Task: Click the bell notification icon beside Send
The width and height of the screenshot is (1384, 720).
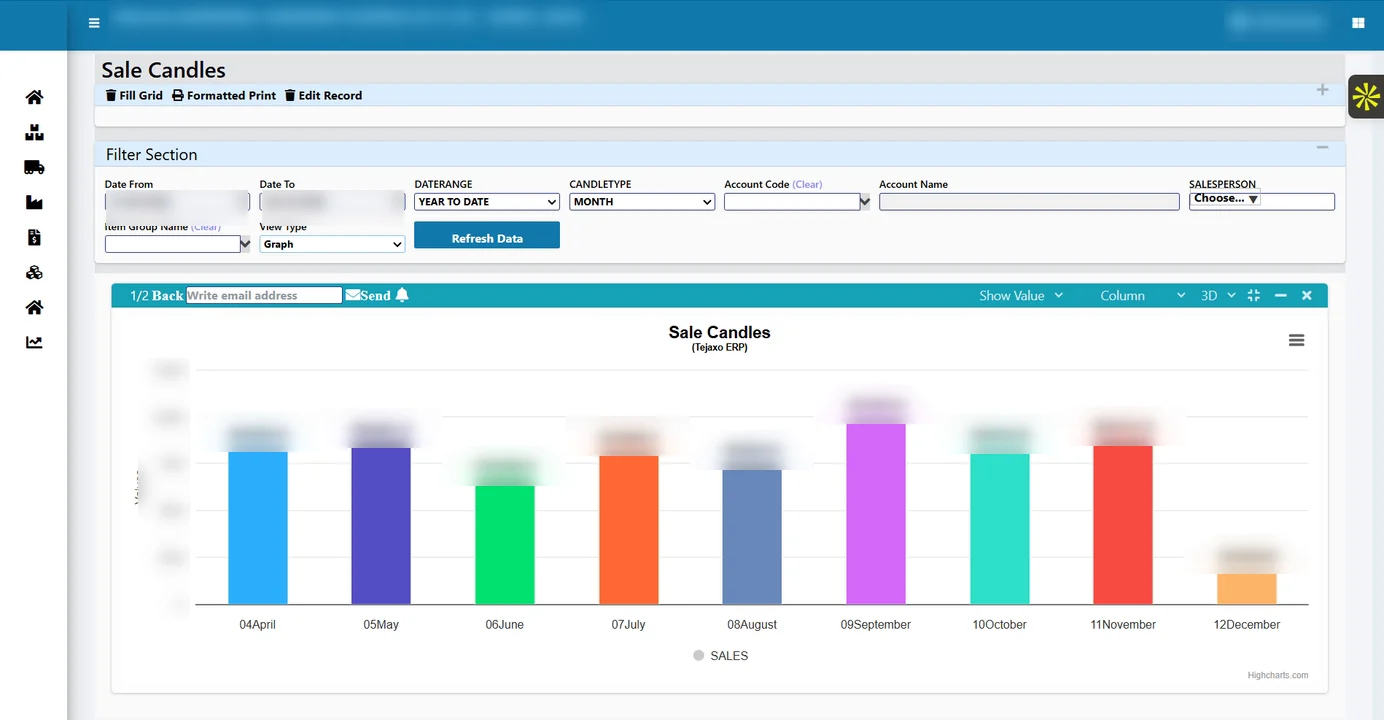Action: tap(402, 295)
